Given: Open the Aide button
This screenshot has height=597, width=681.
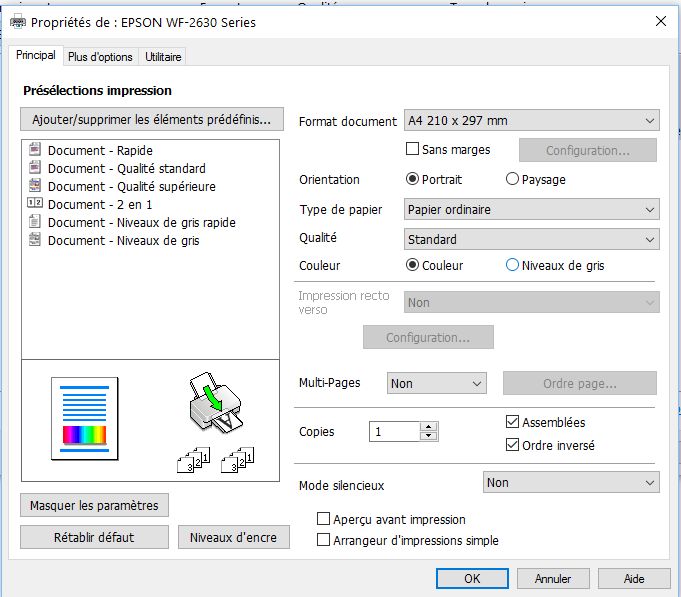Looking at the screenshot, I should pyautogui.click(x=634, y=579).
